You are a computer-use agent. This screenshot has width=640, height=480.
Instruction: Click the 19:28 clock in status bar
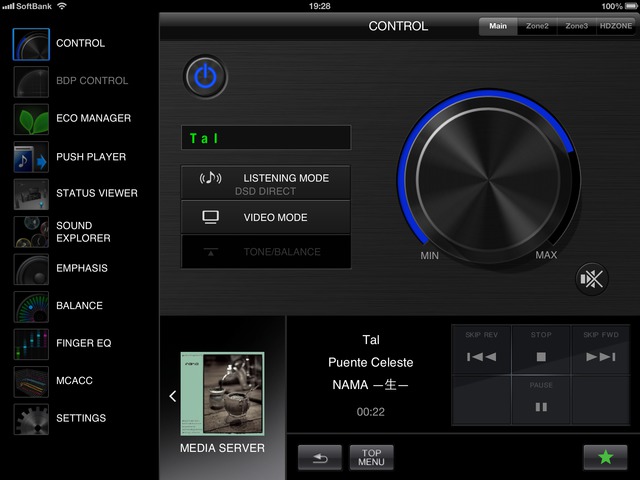320,6
